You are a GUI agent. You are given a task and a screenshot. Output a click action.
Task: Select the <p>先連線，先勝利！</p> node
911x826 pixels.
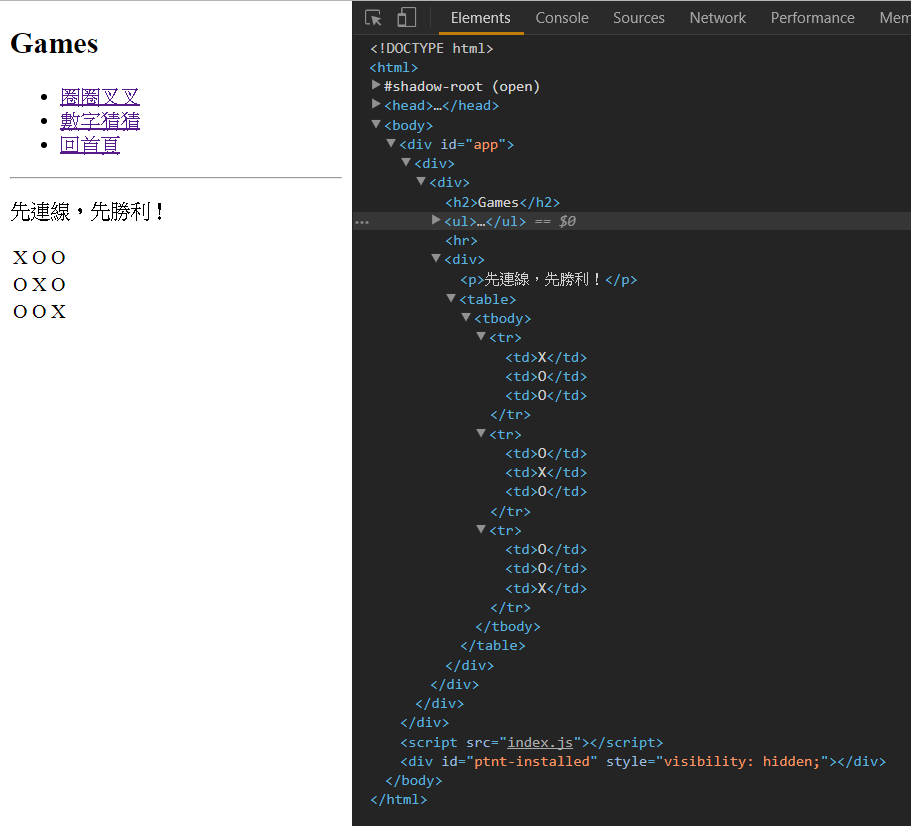pos(548,279)
